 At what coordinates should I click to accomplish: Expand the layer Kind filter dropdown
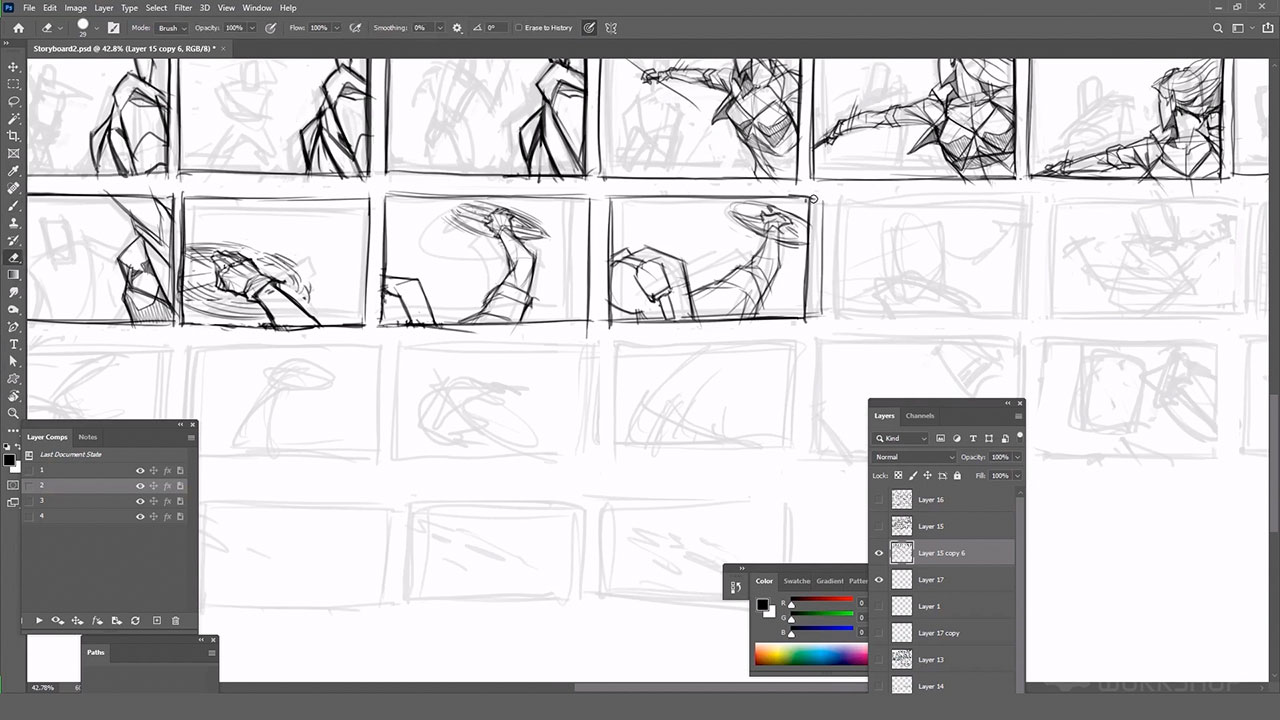pyautogui.click(x=901, y=439)
